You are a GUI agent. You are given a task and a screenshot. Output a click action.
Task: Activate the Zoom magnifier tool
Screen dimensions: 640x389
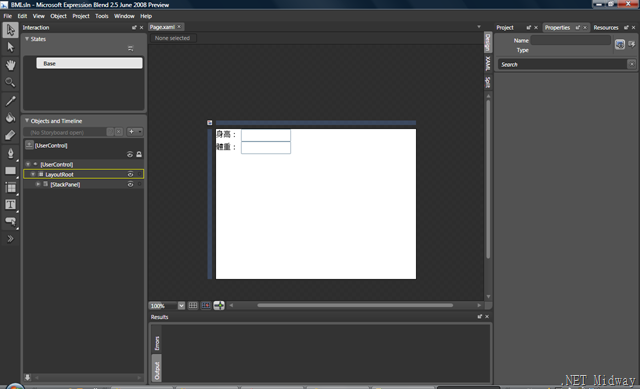click(10, 82)
